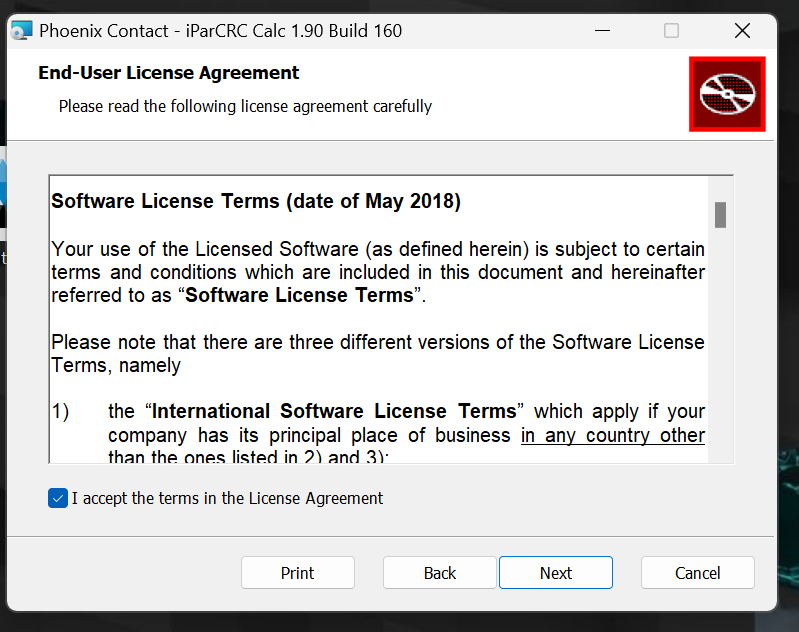The image size is (799, 632).
Task: Click the underlined 'in any country other' text
Action: 612,435
